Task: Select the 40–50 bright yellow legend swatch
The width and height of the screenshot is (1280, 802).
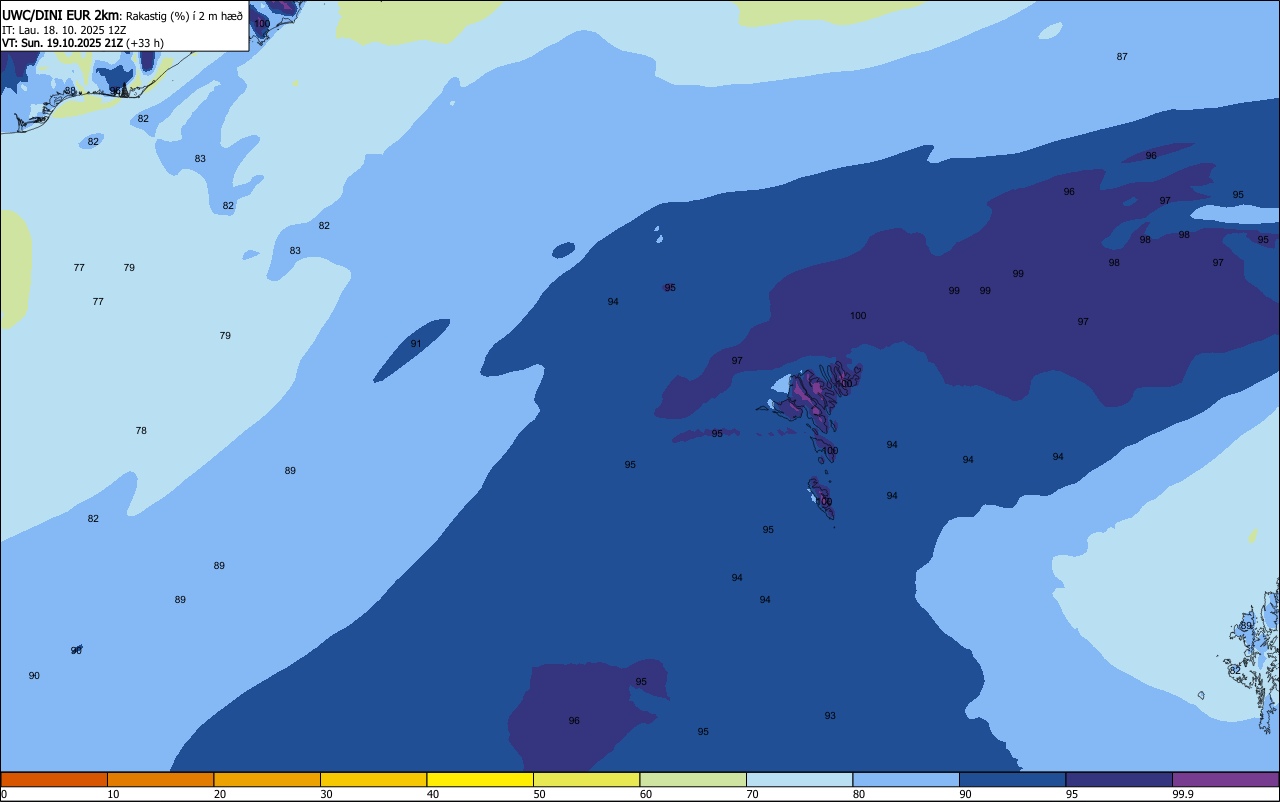Action: click(480, 779)
